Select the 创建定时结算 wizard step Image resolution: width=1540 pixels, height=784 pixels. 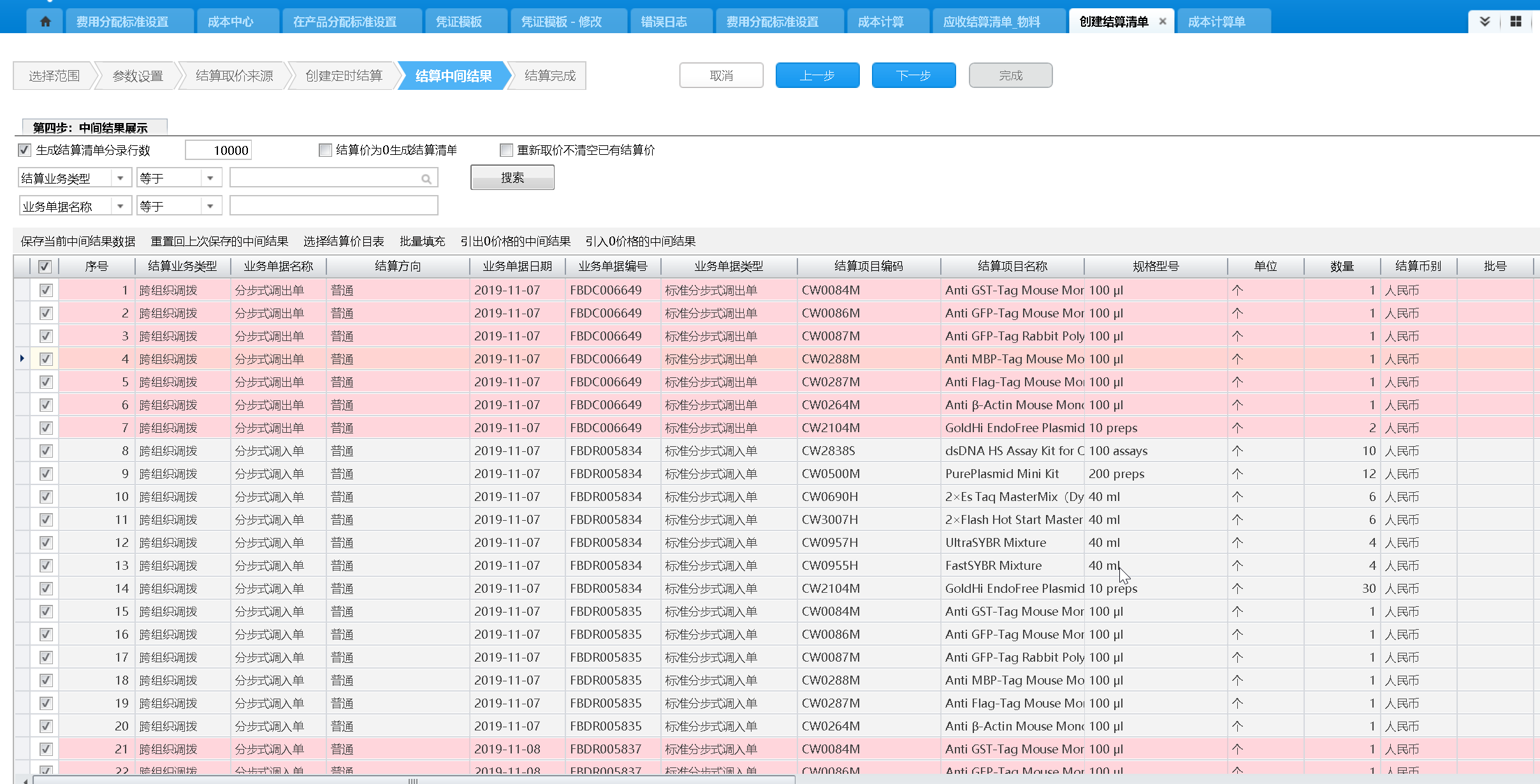(344, 75)
